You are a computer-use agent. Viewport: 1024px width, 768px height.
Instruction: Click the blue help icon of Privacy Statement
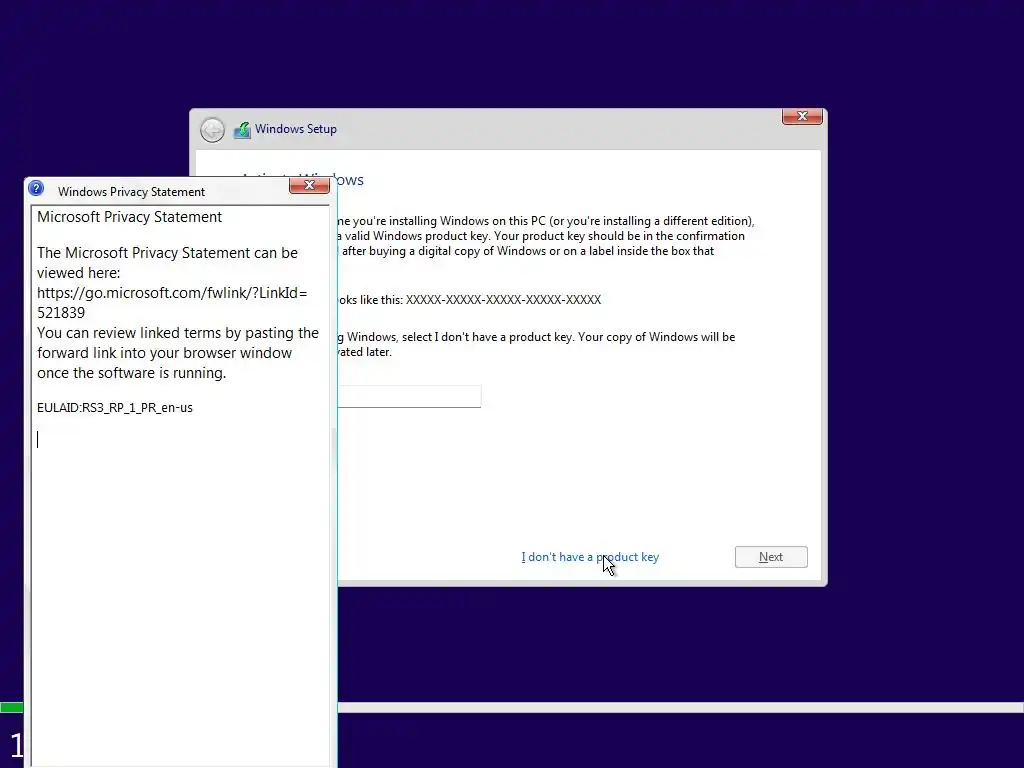point(37,189)
